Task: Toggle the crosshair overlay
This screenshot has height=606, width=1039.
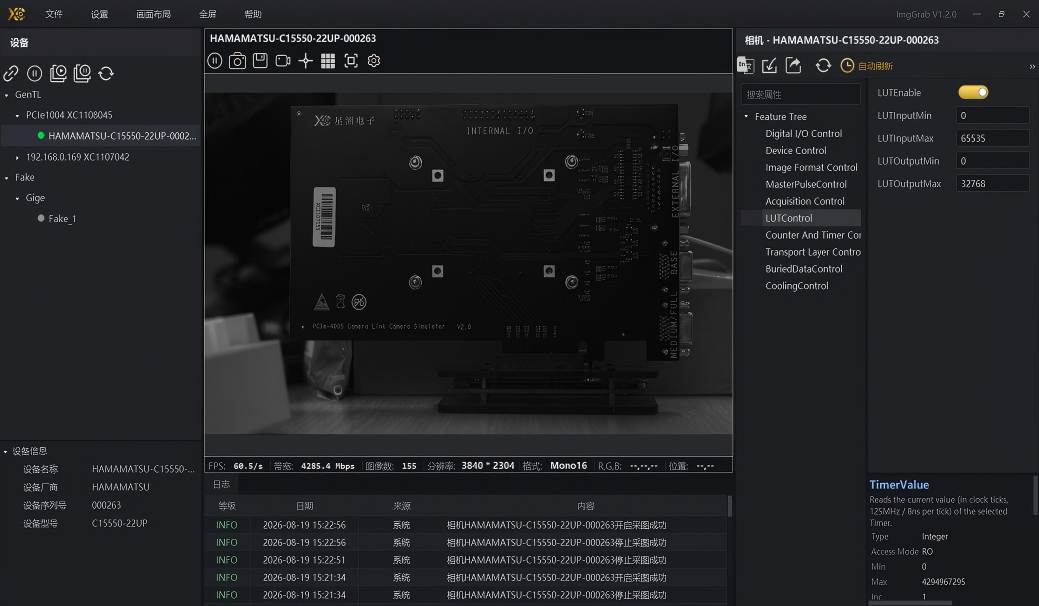Action: (305, 61)
